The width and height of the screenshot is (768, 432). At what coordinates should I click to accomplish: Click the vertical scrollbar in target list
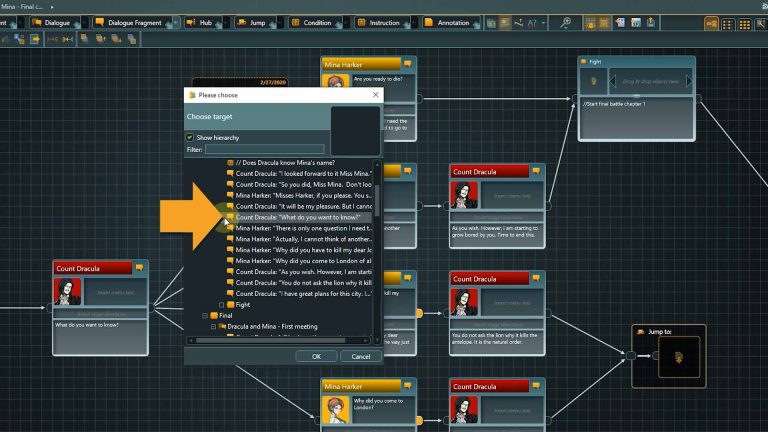377,201
